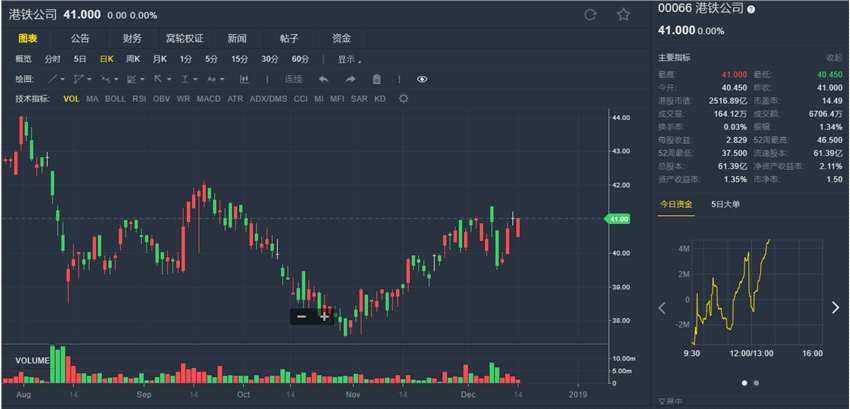Toggle the RSI indicator

tap(139, 99)
